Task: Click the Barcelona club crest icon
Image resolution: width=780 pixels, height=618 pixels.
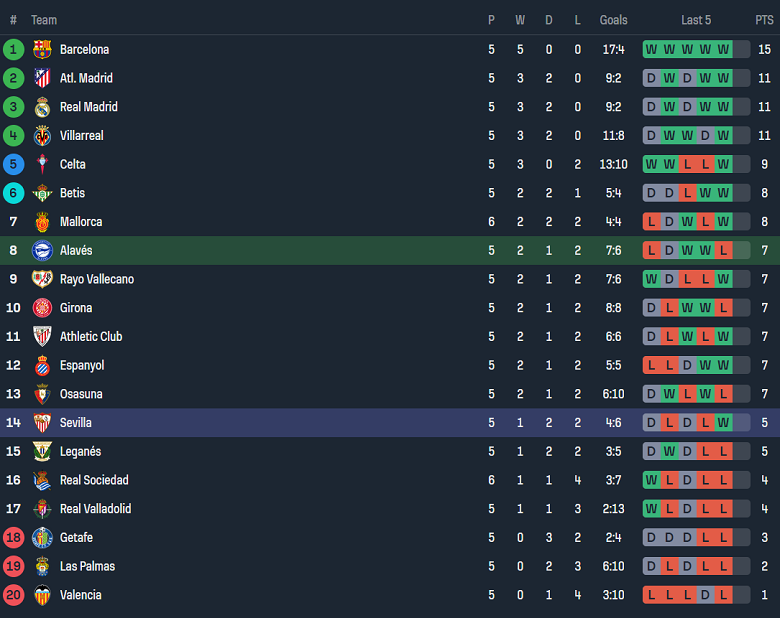Action: 42,49
